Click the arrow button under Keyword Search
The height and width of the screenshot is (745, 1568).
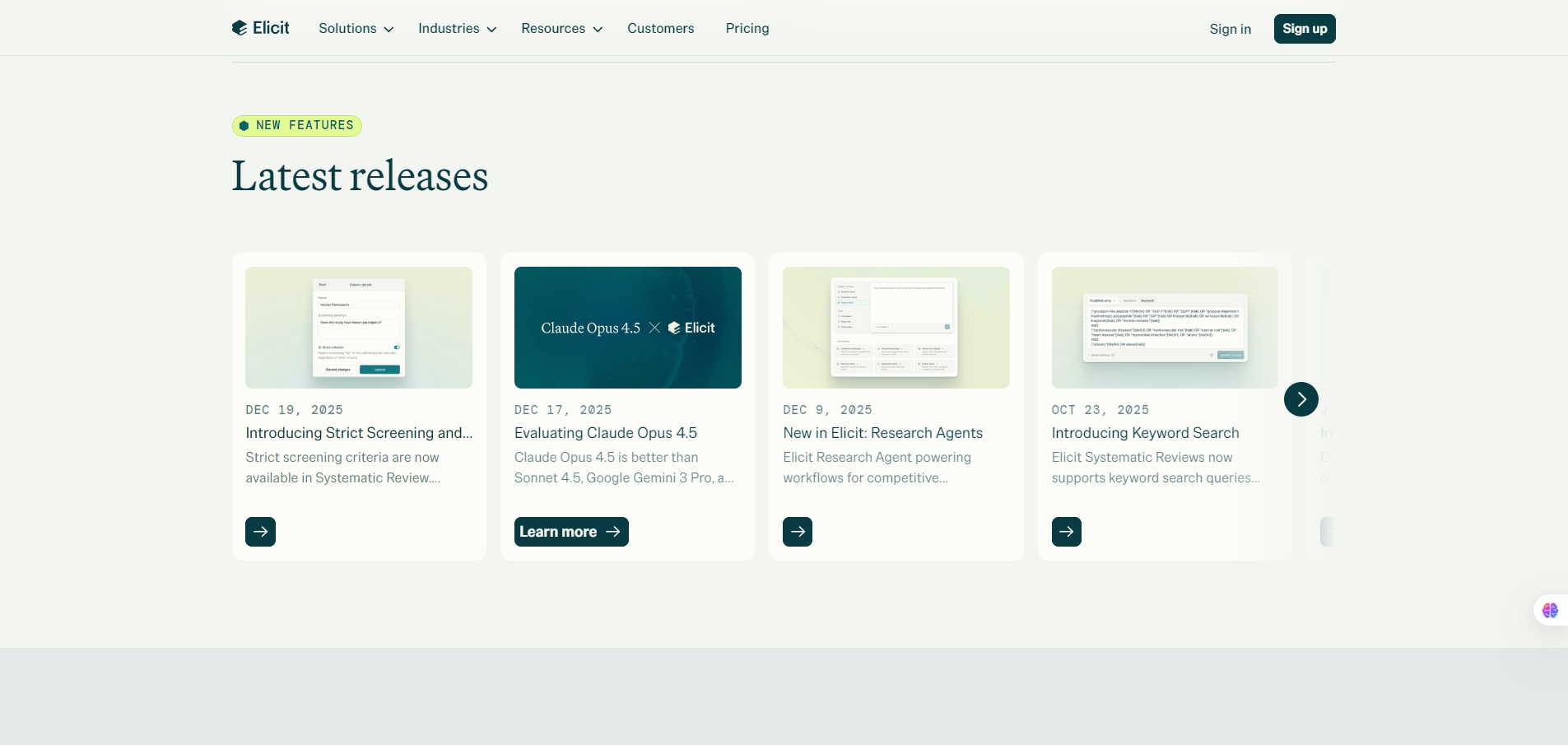tap(1066, 532)
